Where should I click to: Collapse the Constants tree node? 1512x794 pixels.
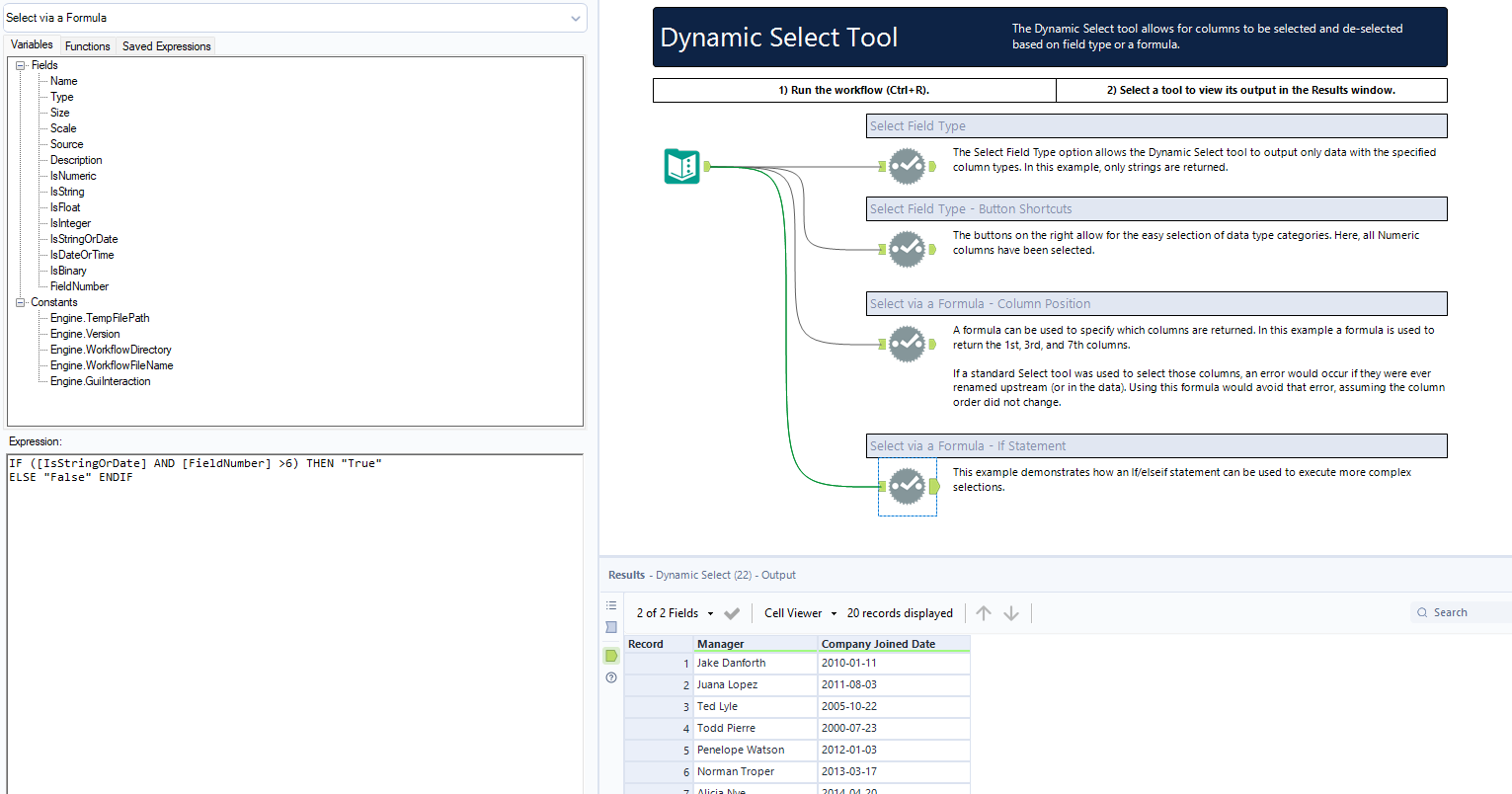coord(20,301)
